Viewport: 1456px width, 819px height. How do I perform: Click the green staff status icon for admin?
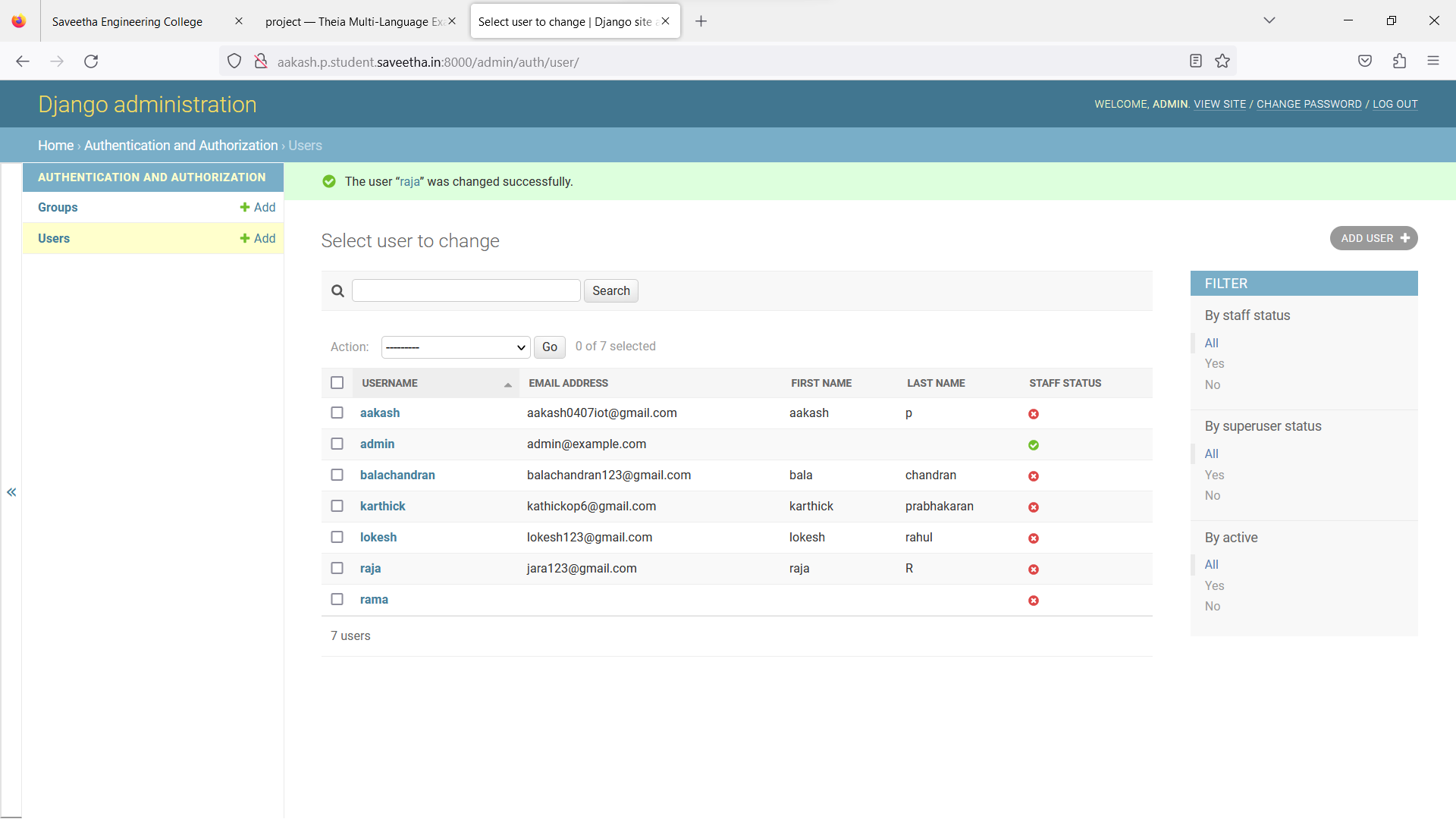[x=1034, y=445]
